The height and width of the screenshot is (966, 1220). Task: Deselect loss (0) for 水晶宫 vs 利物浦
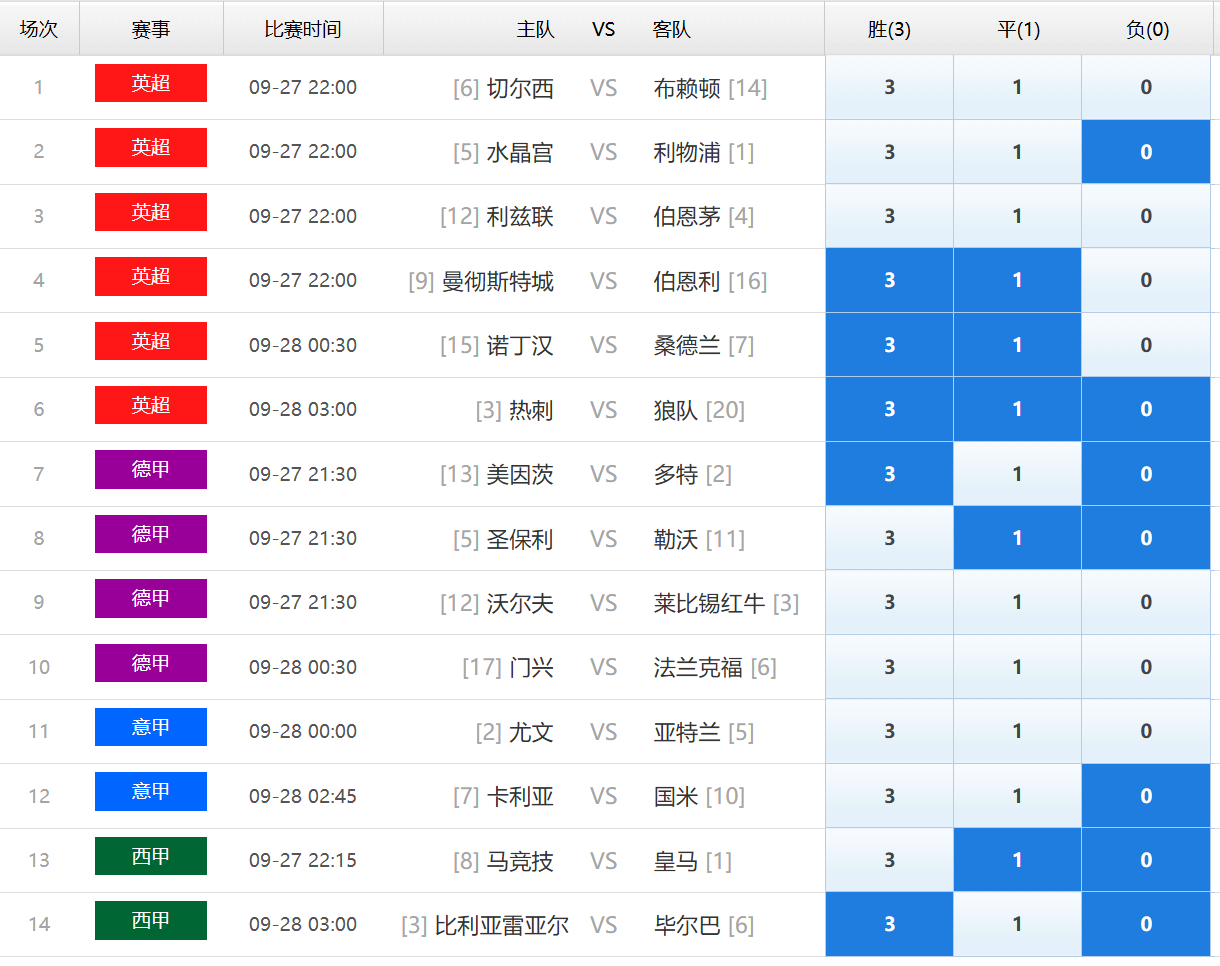(1145, 152)
